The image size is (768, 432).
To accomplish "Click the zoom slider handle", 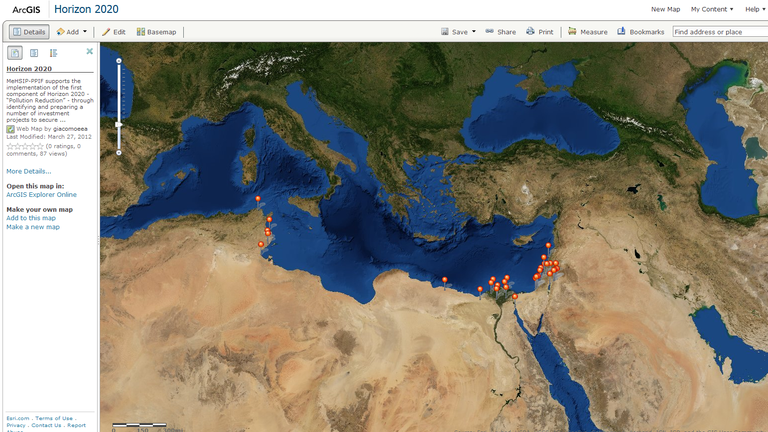I will pyautogui.click(x=119, y=124).
